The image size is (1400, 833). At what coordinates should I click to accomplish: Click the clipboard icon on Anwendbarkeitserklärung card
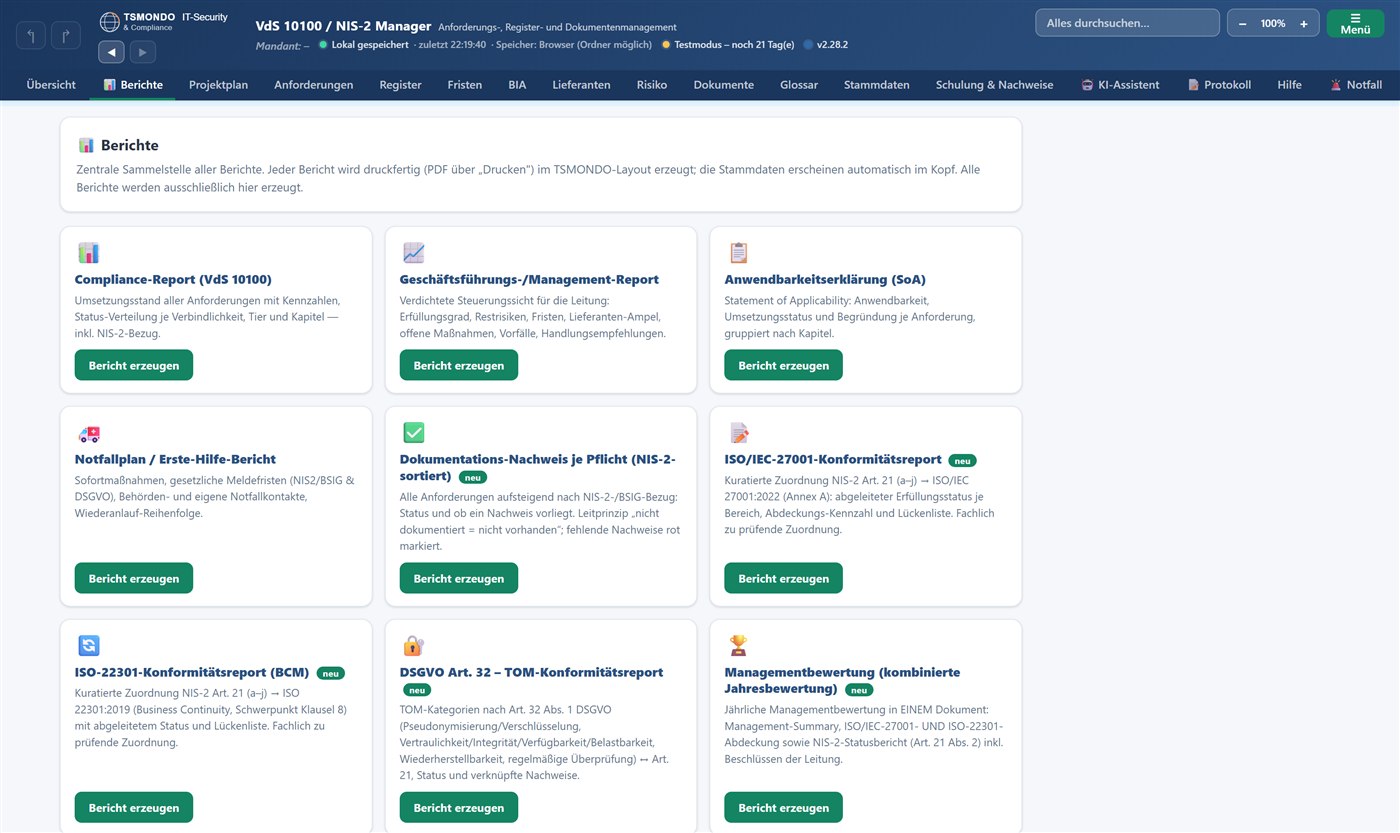click(739, 253)
